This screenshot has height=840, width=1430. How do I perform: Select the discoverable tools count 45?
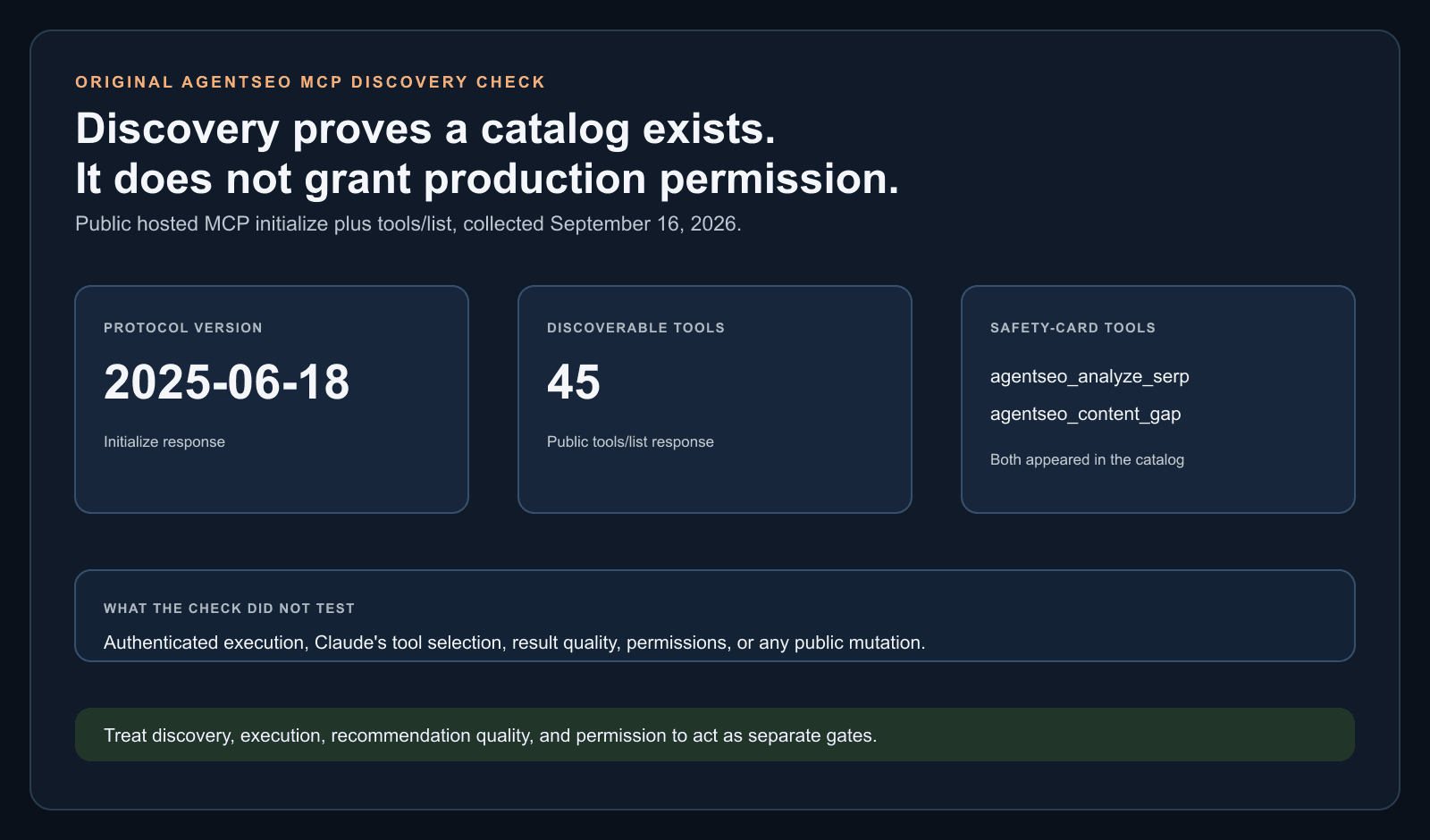click(x=574, y=382)
